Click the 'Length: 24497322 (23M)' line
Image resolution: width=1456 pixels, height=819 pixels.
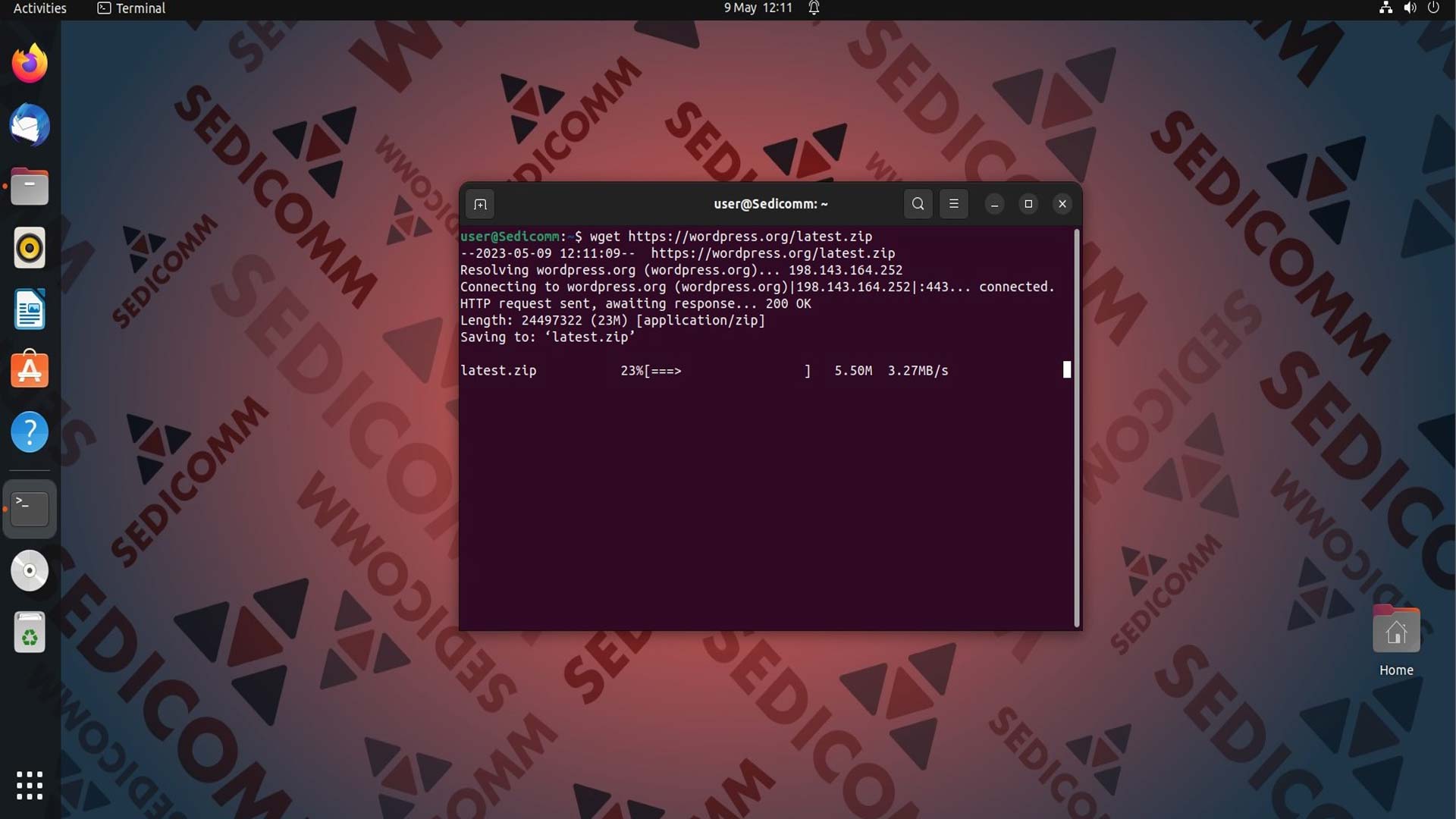tap(613, 321)
